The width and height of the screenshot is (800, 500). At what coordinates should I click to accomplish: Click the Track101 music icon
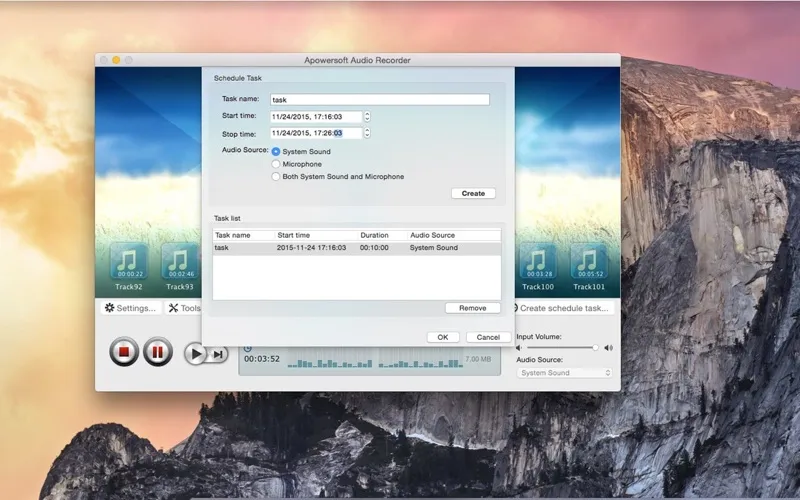point(589,262)
